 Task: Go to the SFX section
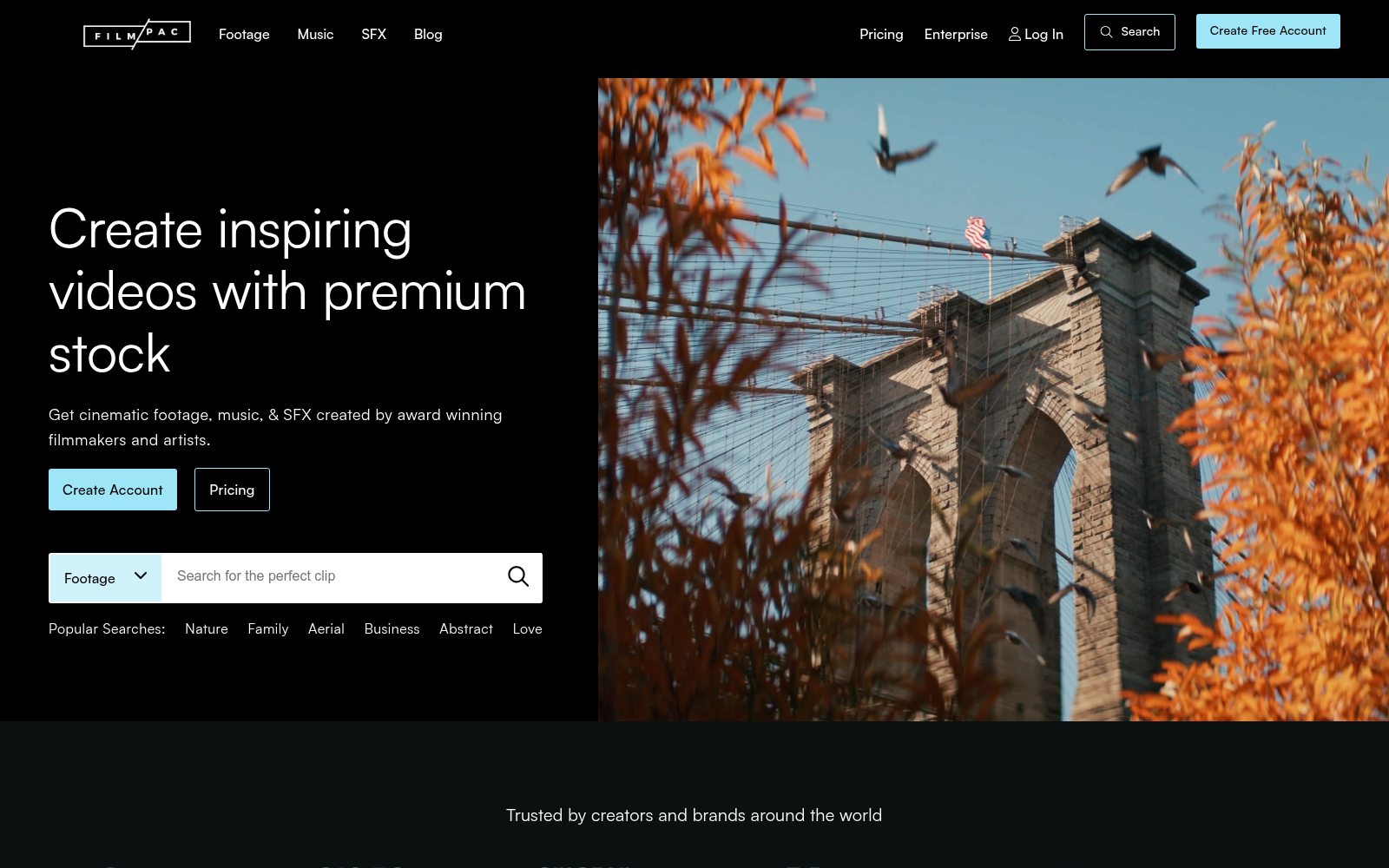point(373,34)
